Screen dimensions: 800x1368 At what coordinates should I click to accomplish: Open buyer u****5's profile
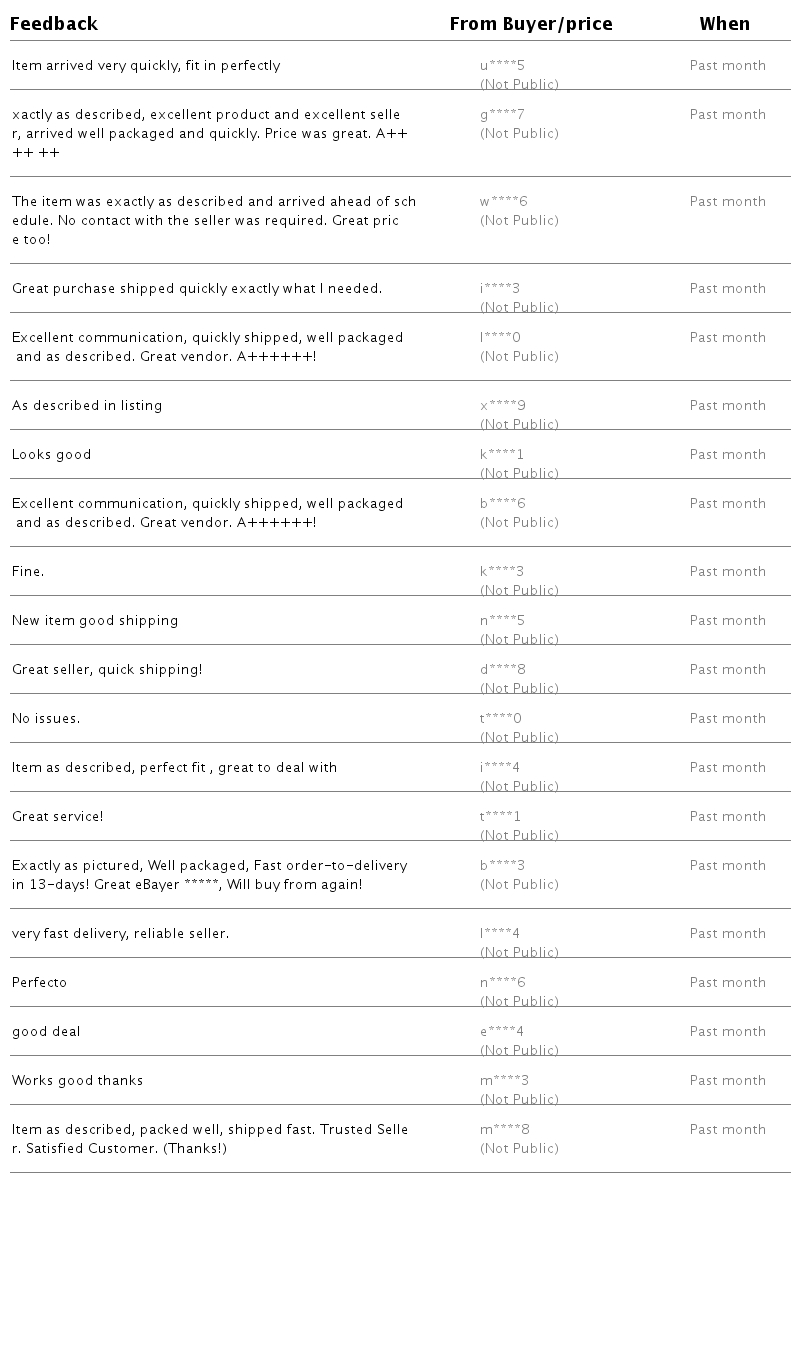click(x=502, y=66)
